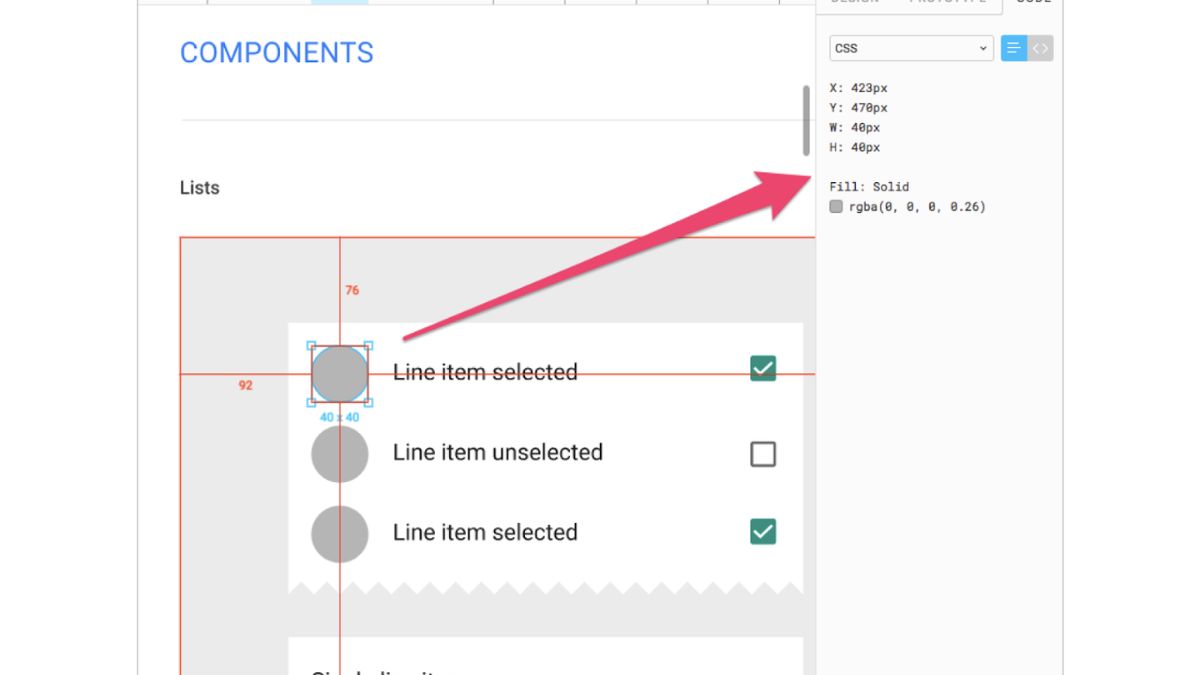
Task: Click the 'COMPONENTS' heading
Action: (277, 53)
